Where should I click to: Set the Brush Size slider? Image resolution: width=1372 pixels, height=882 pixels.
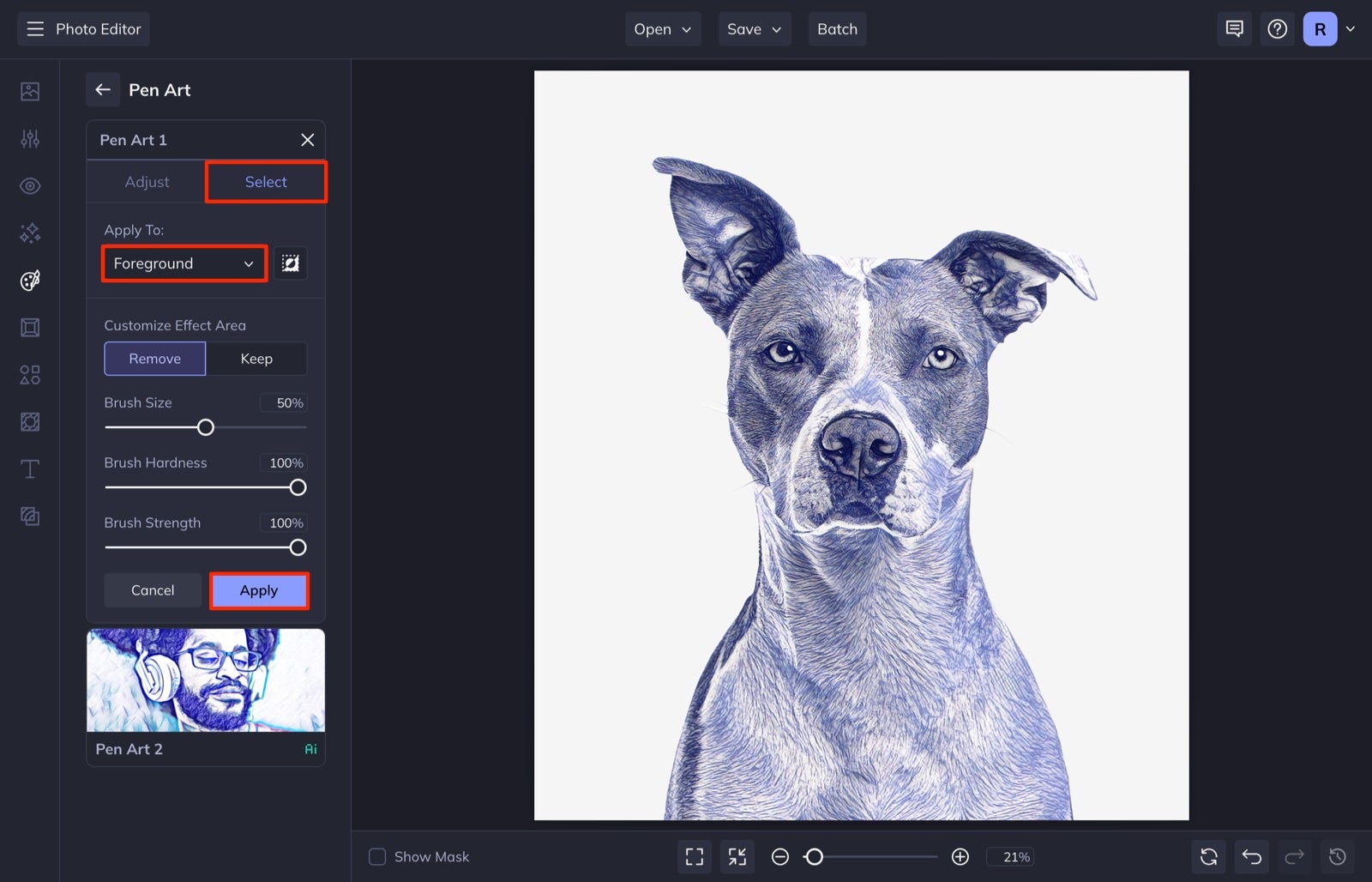coord(206,426)
